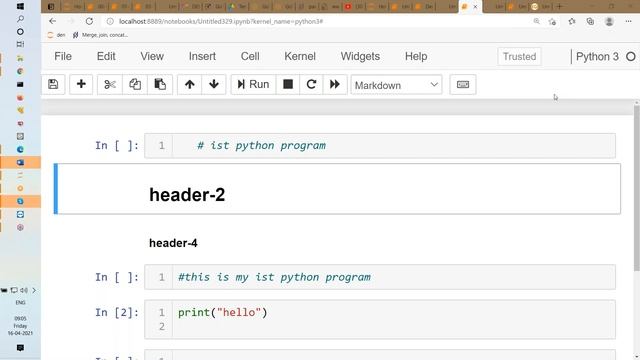
Task: Click the localhost notebook URL address bar
Action: pyautogui.click(x=220, y=21)
